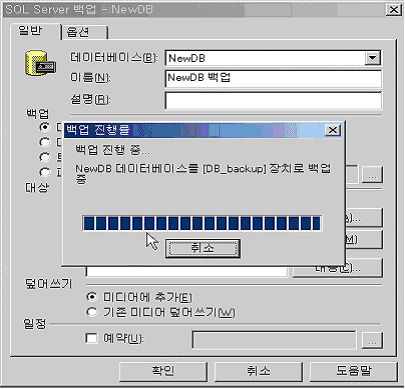Click the 도움말 help button
The height and width of the screenshot is (389, 405).
pyautogui.click(x=353, y=371)
